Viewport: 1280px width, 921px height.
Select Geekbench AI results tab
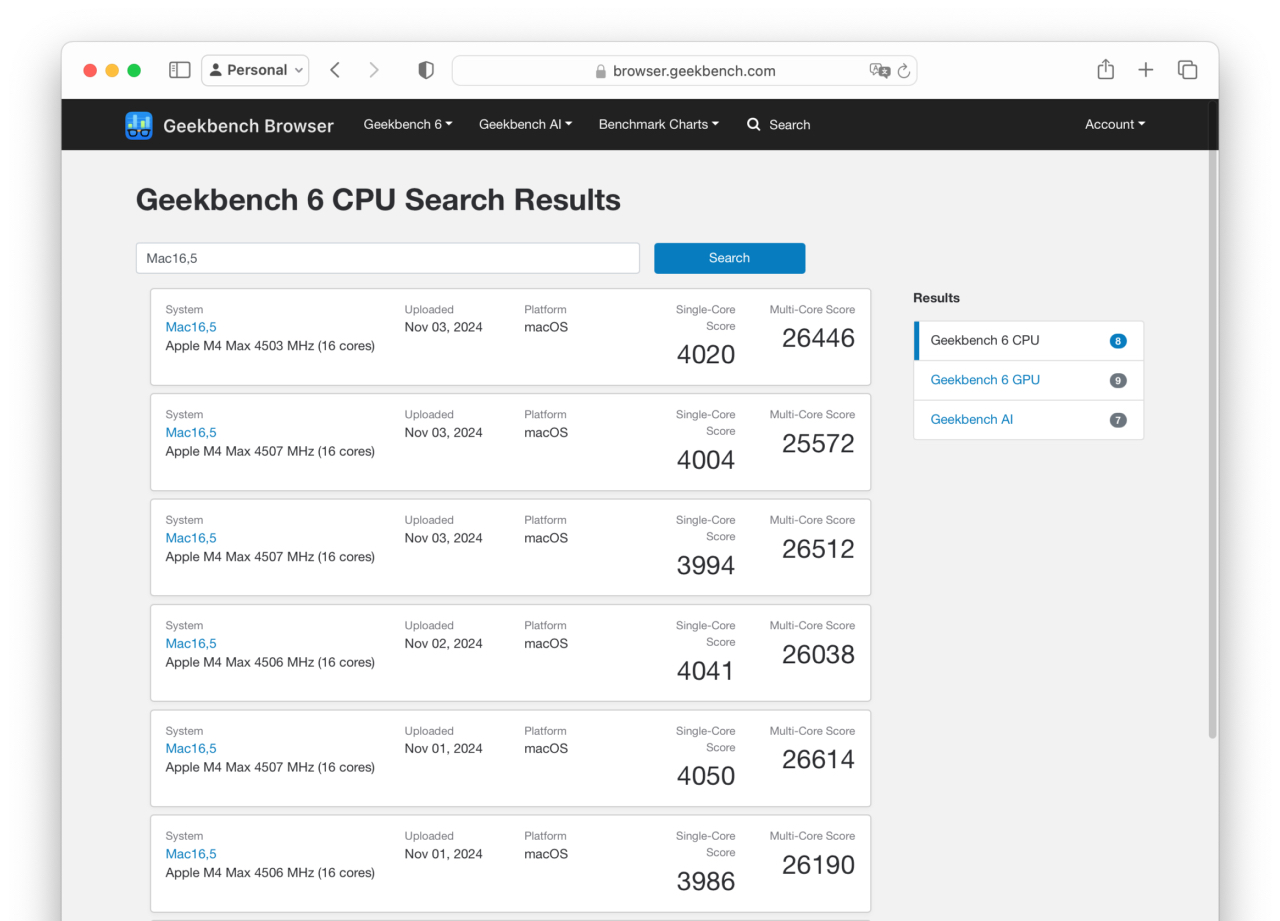pos(1029,420)
